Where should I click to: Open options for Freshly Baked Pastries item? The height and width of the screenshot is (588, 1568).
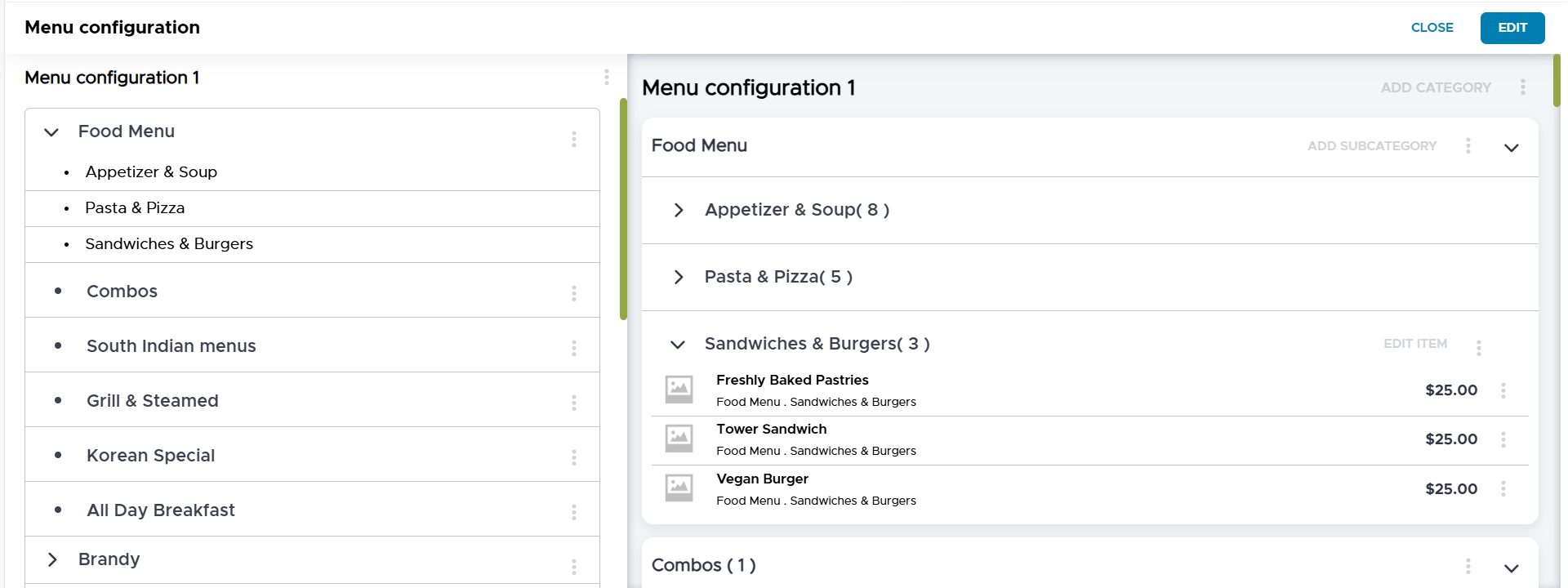[1503, 390]
